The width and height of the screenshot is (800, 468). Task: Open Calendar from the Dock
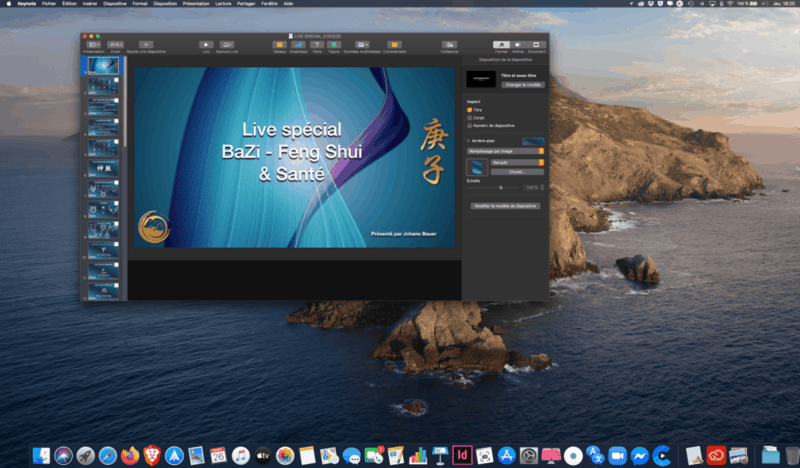(218, 456)
